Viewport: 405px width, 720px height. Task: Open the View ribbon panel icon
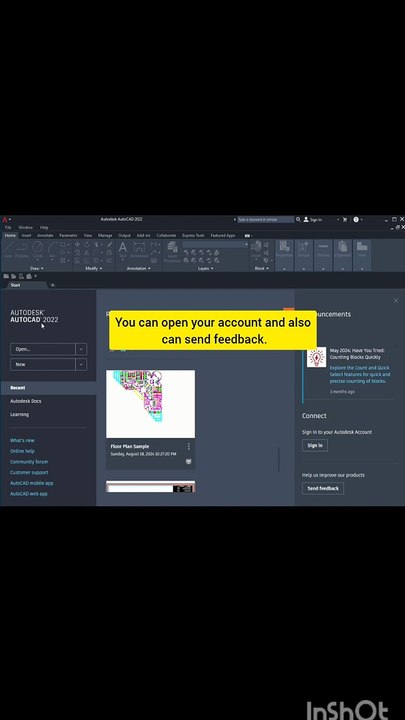(x=362, y=250)
